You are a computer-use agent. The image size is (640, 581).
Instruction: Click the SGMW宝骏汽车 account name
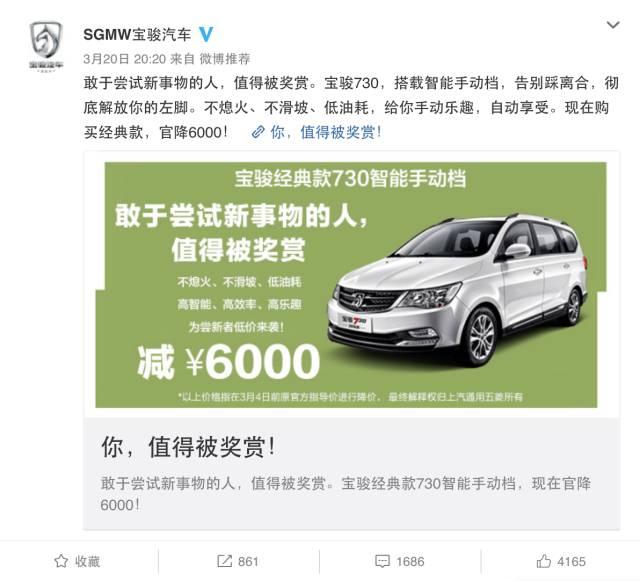(x=137, y=34)
